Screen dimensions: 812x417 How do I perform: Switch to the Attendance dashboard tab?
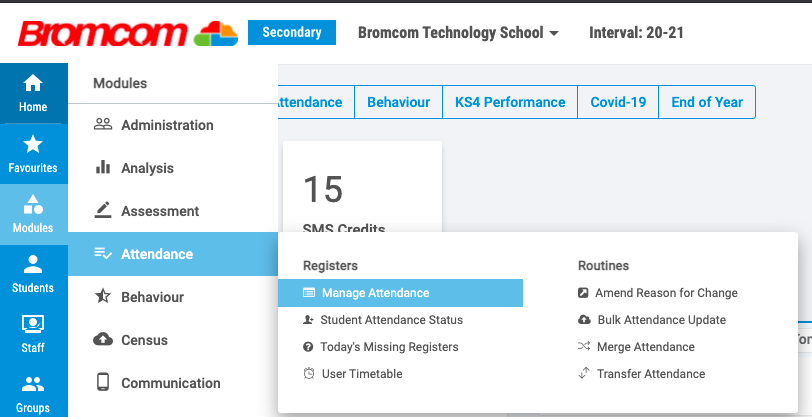click(316, 102)
